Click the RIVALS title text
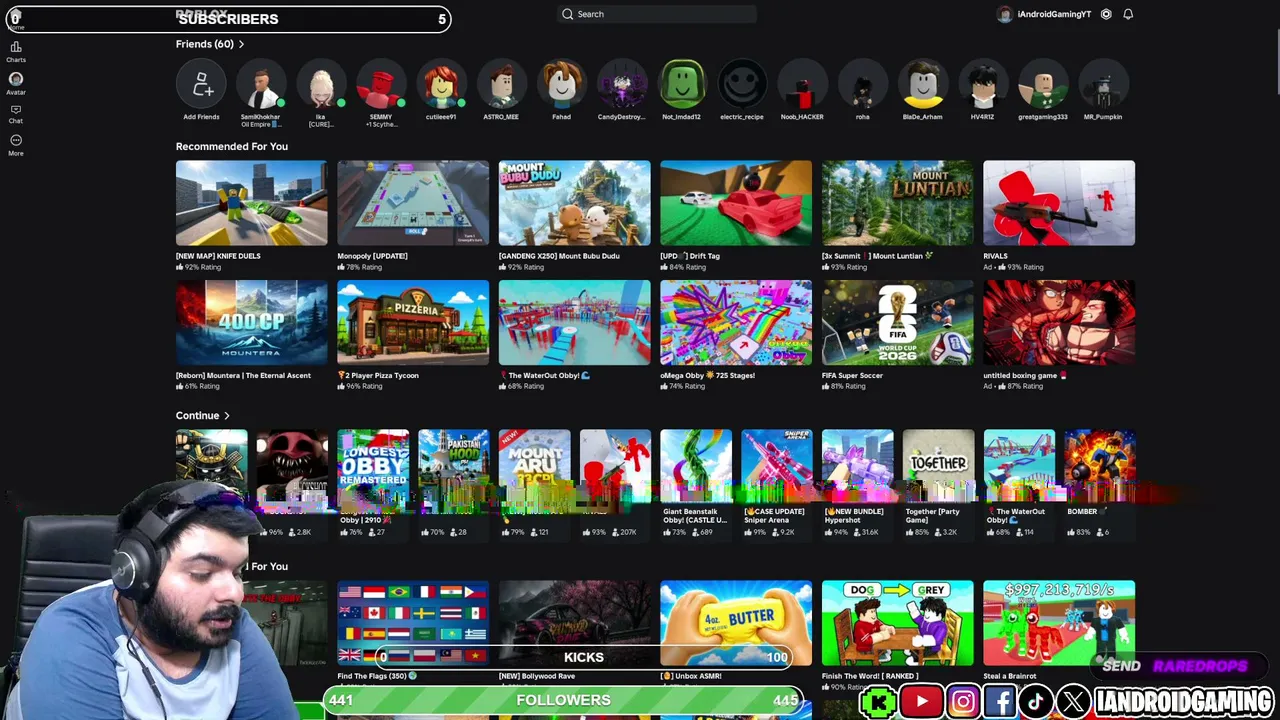Screen dimensions: 1280x720 [x=996, y=256]
